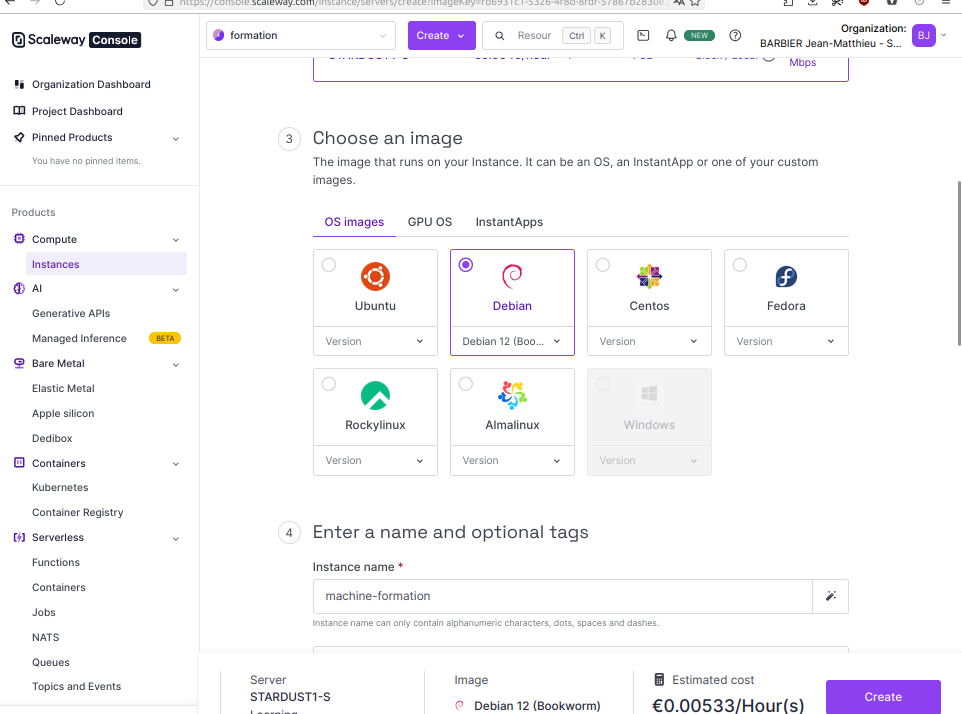Click the Serverless icon
Image resolution: width=962 pixels, height=714 pixels.
click(19, 537)
